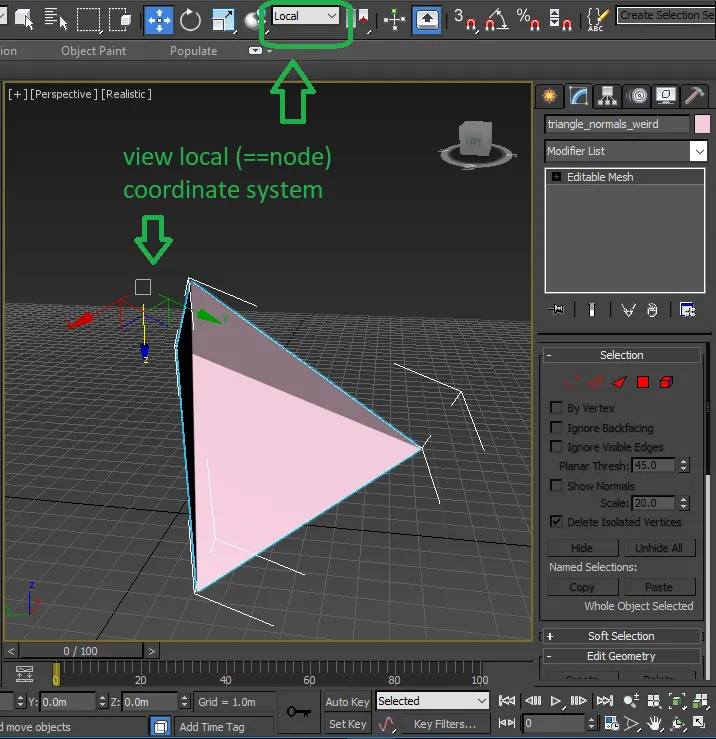Collapse the Edit Geometry rollout
The height and width of the screenshot is (739, 716).
(621, 656)
